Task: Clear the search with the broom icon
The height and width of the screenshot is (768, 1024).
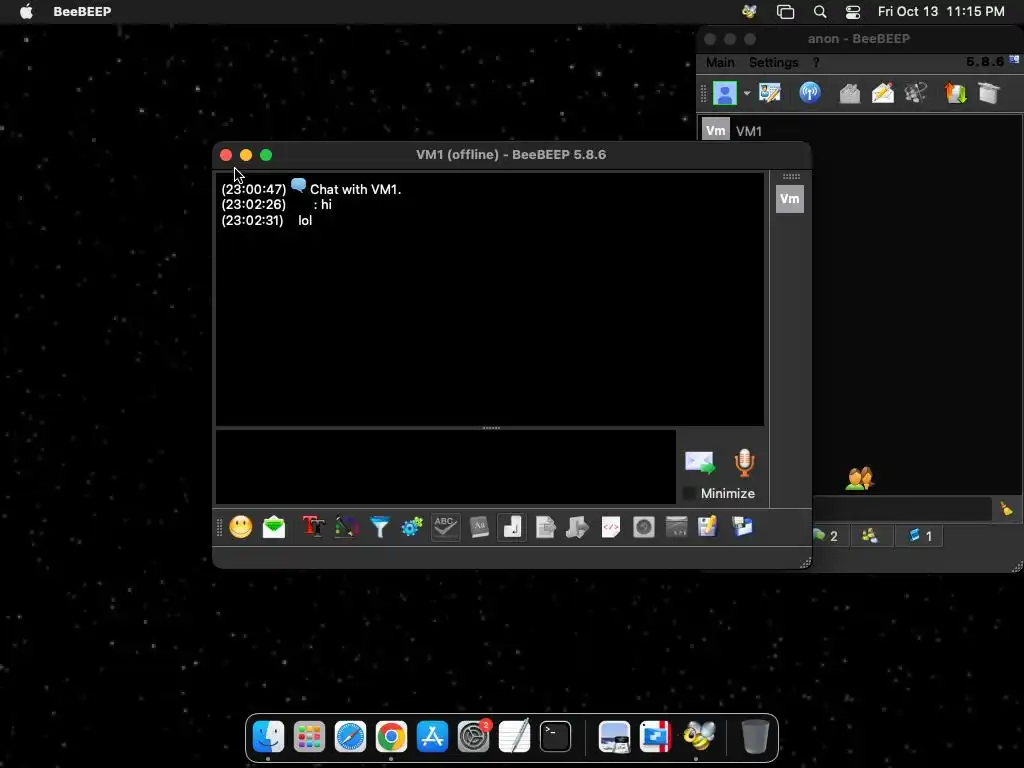Action: point(1006,509)
